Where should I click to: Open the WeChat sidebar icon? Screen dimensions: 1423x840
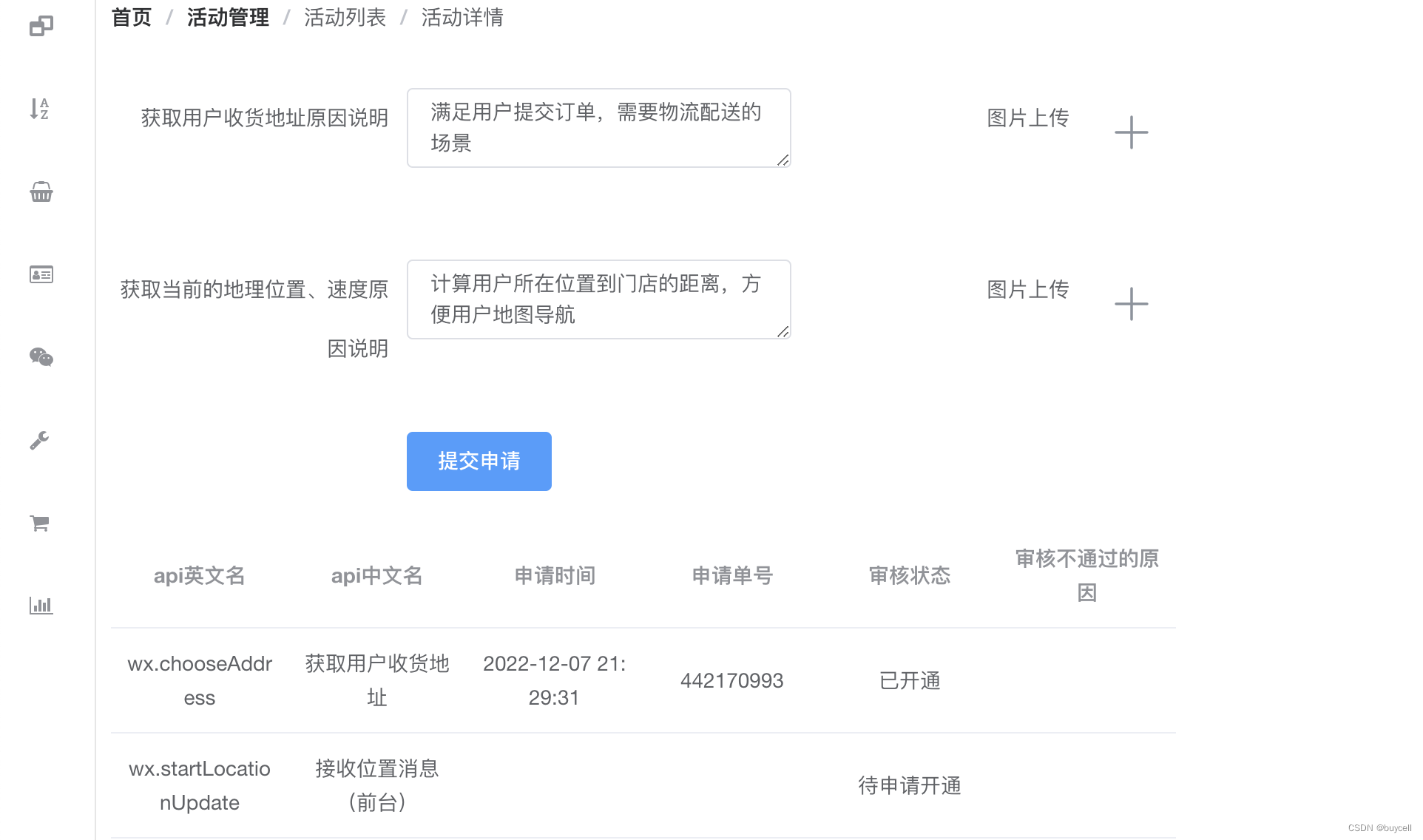(x=41, y=357)
